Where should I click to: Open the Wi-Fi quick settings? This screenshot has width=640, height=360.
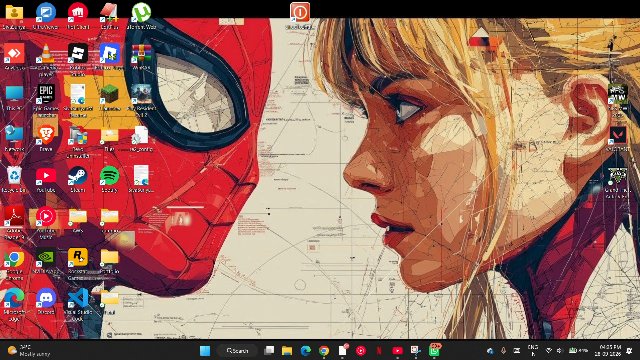click(x=549, y=351)
